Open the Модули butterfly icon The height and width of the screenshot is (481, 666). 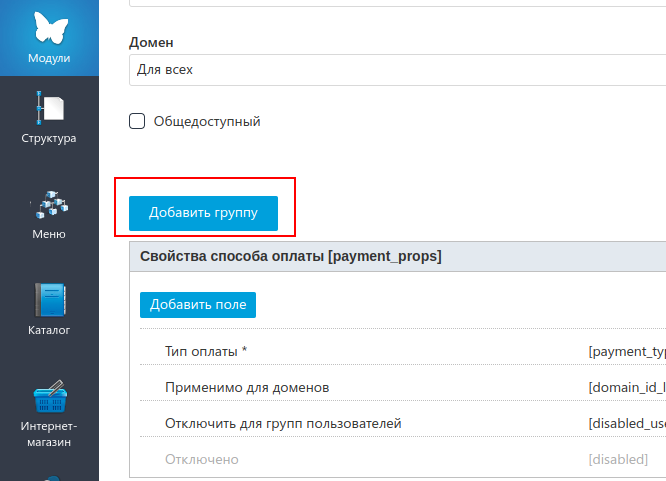[x=48, y=27]
